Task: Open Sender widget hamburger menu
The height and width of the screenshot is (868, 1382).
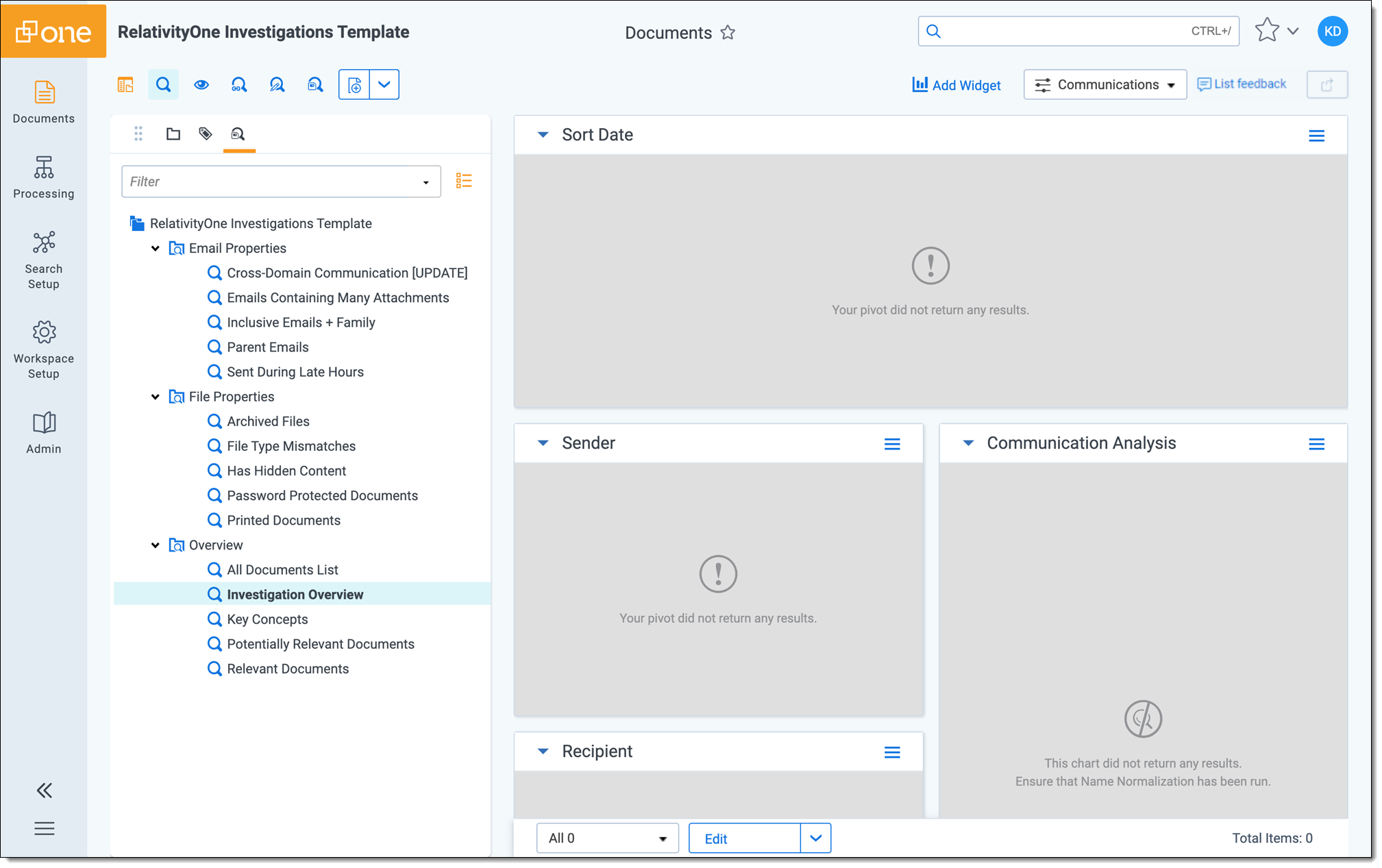Action: 892,444
